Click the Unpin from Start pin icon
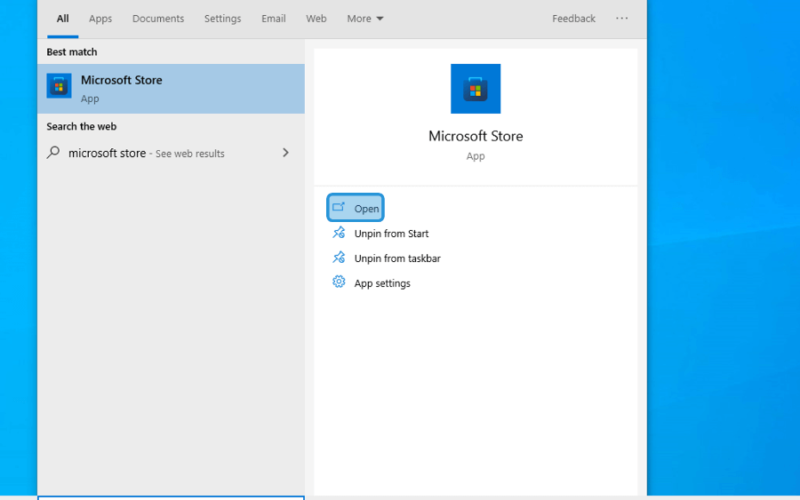The width and height of the screenshot is (800, 500). click(339, 233)
